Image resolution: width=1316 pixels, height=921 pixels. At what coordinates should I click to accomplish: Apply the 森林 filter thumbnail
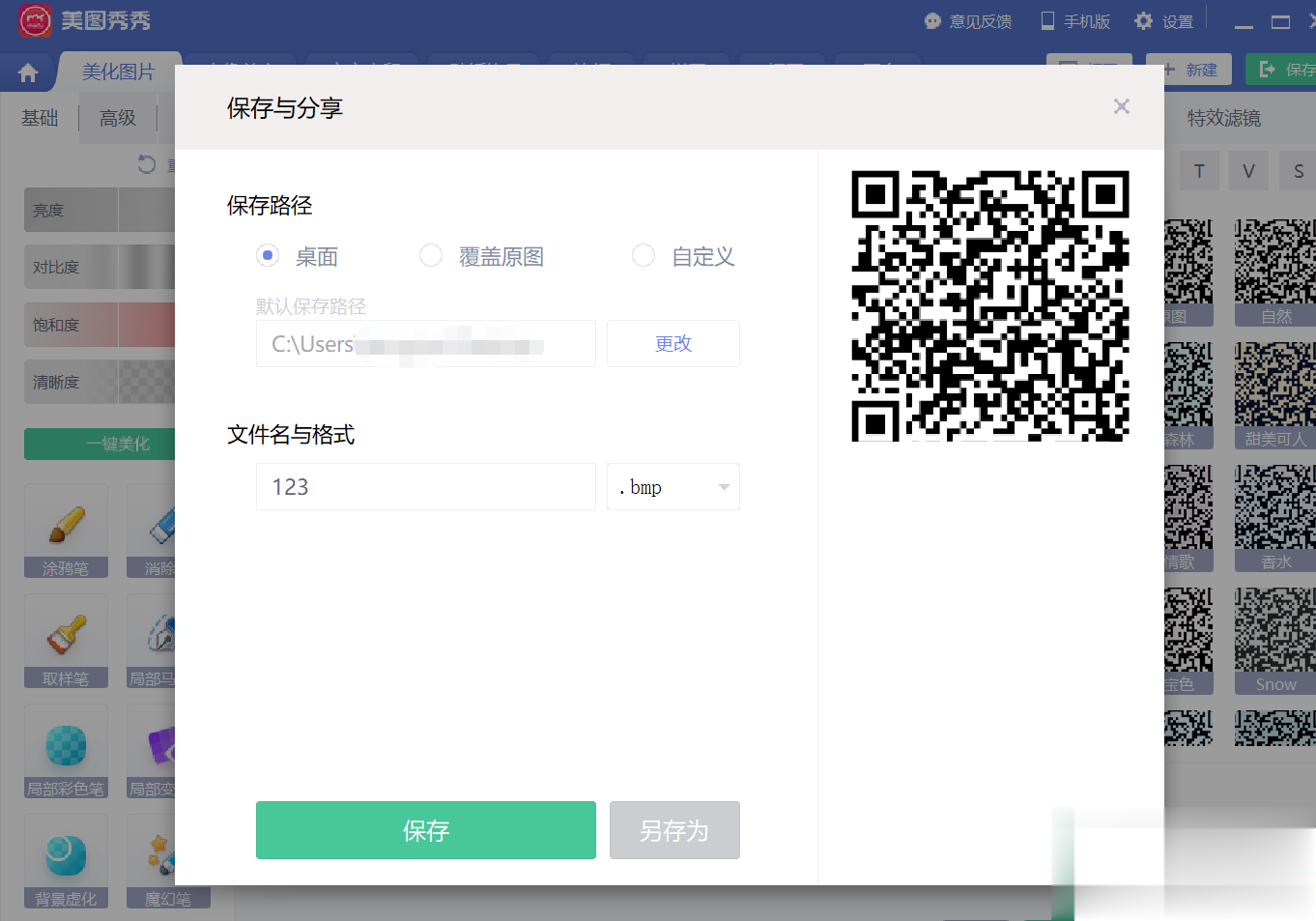(1188, 395)
